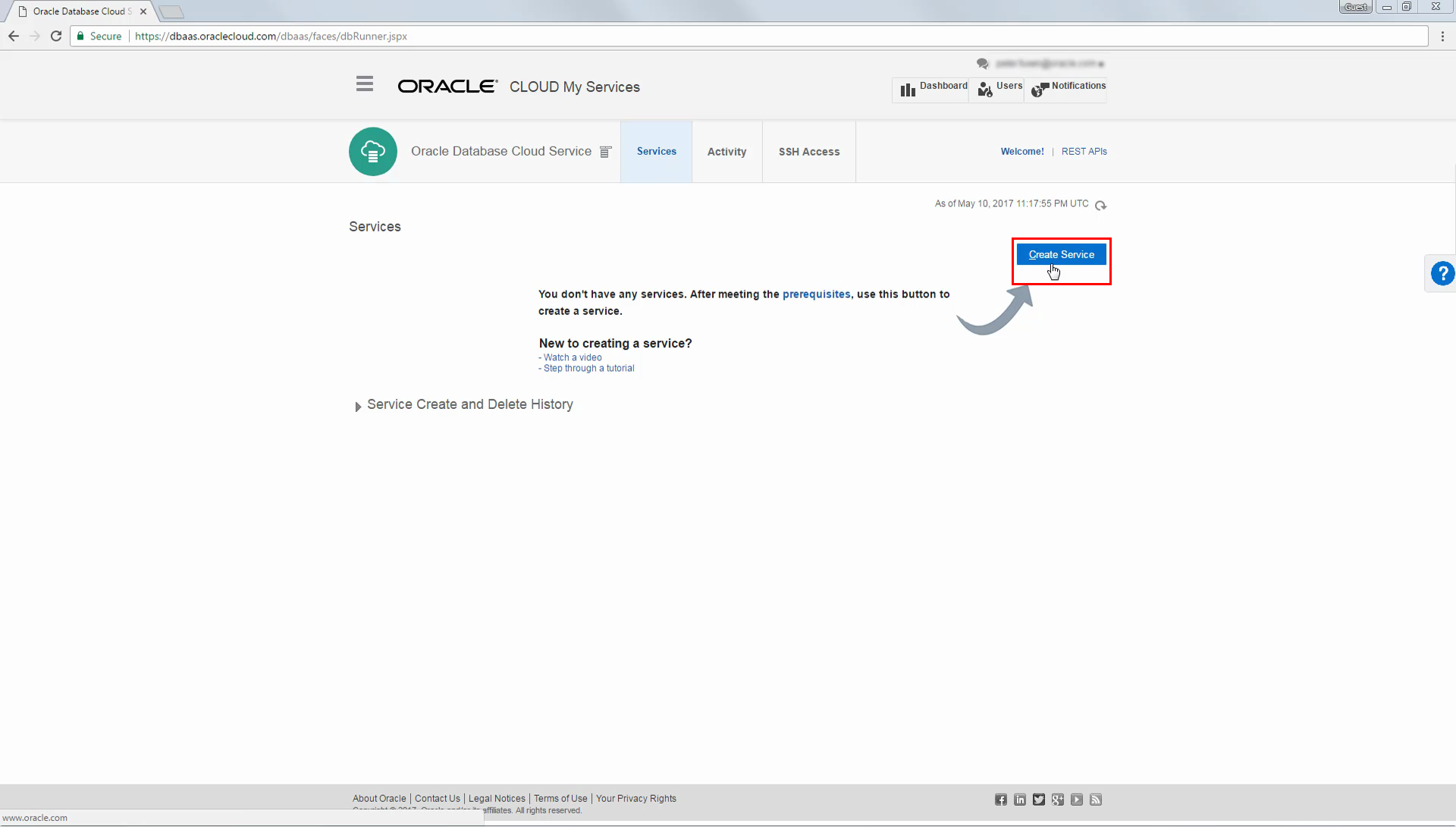Click the Watch a video link
Viewport: 1456px width, 827px height.
(x=573, y=357)
